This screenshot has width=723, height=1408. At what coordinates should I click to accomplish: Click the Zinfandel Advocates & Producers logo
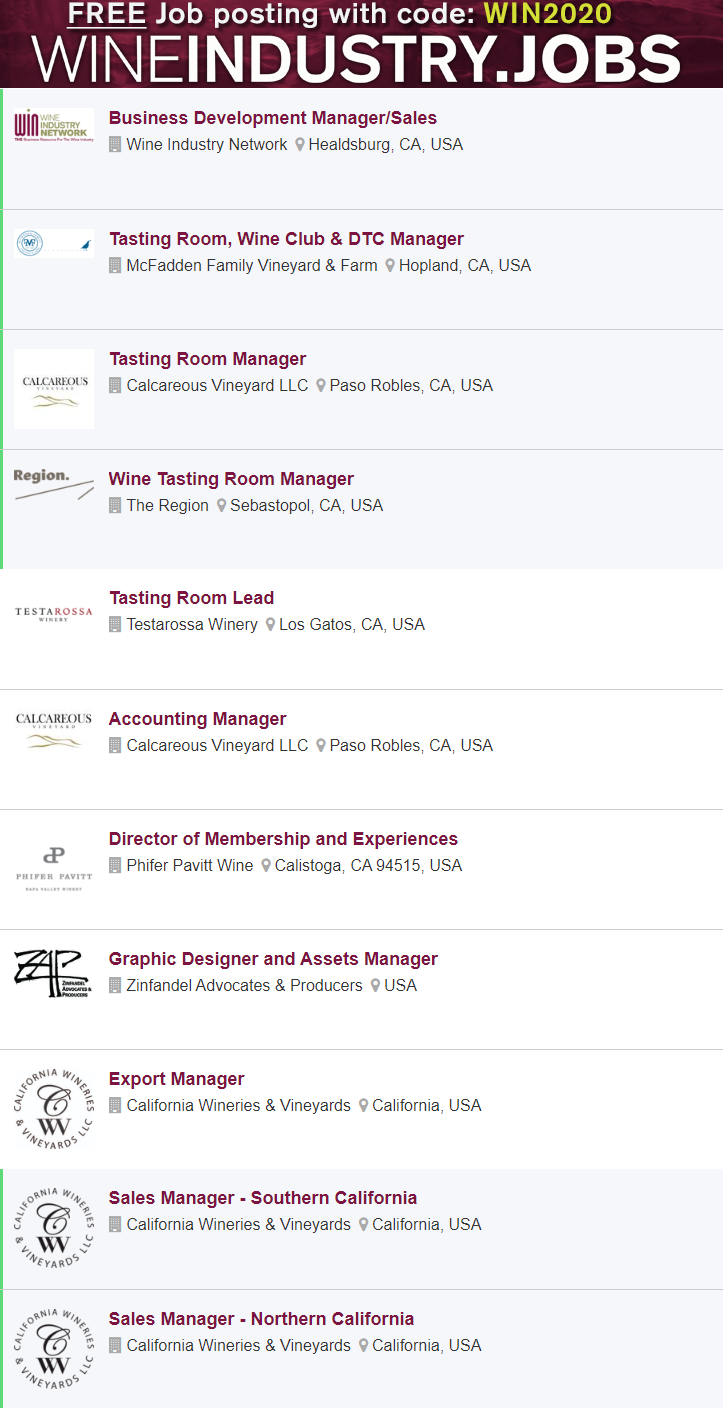[54, 974]
